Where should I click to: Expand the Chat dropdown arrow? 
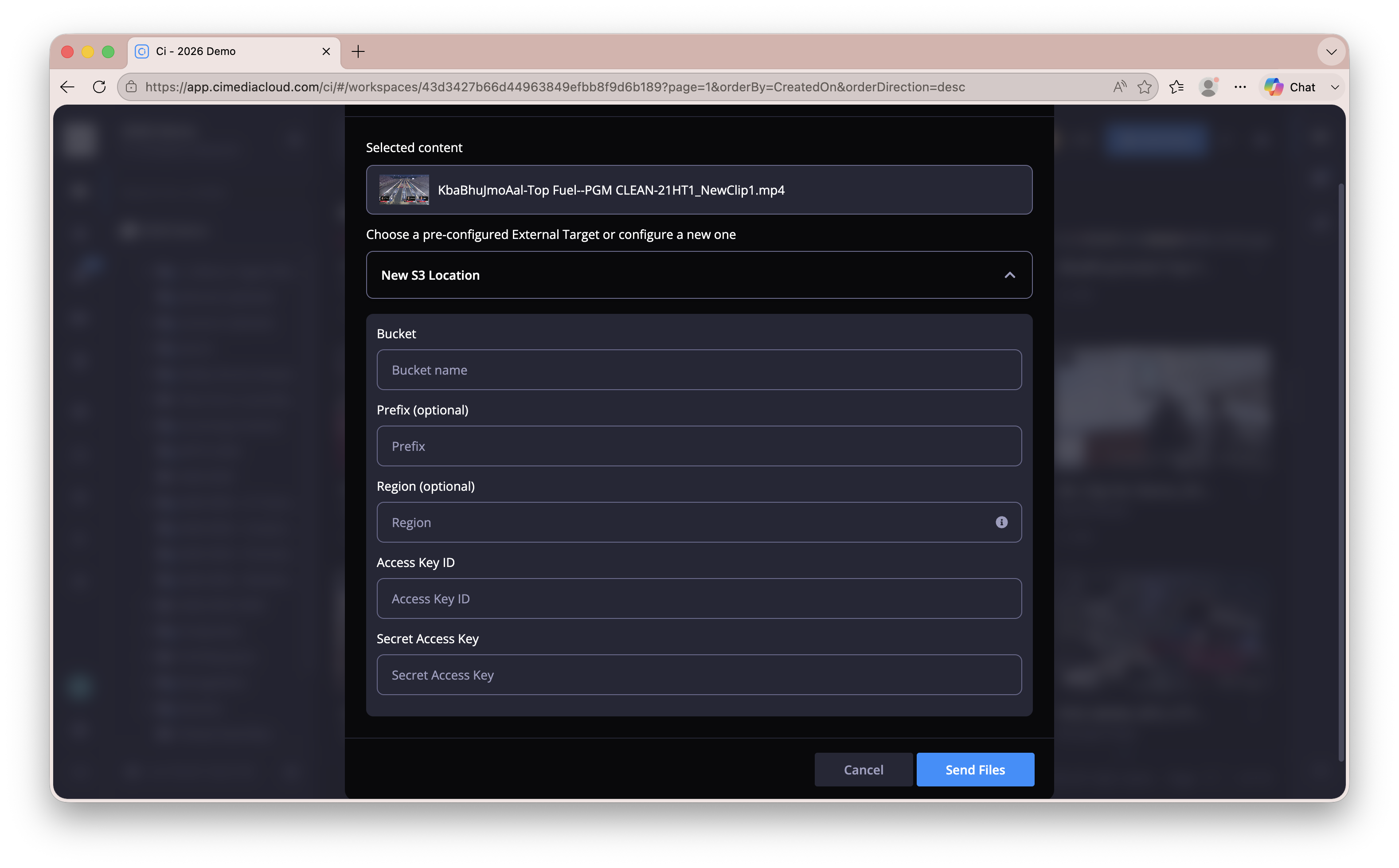(x=1335, y=87)
